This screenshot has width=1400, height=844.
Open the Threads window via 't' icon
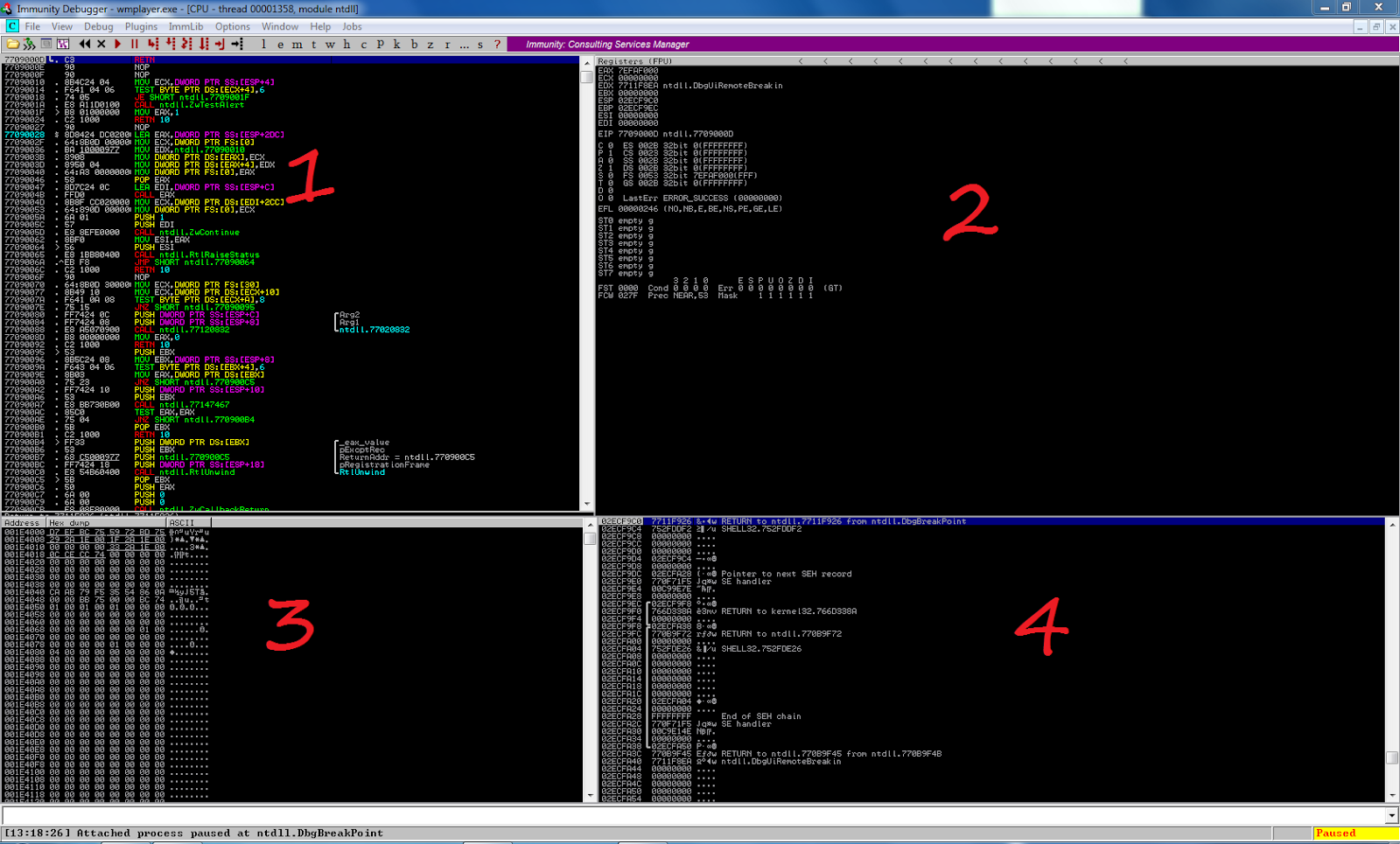coord(313,43)
